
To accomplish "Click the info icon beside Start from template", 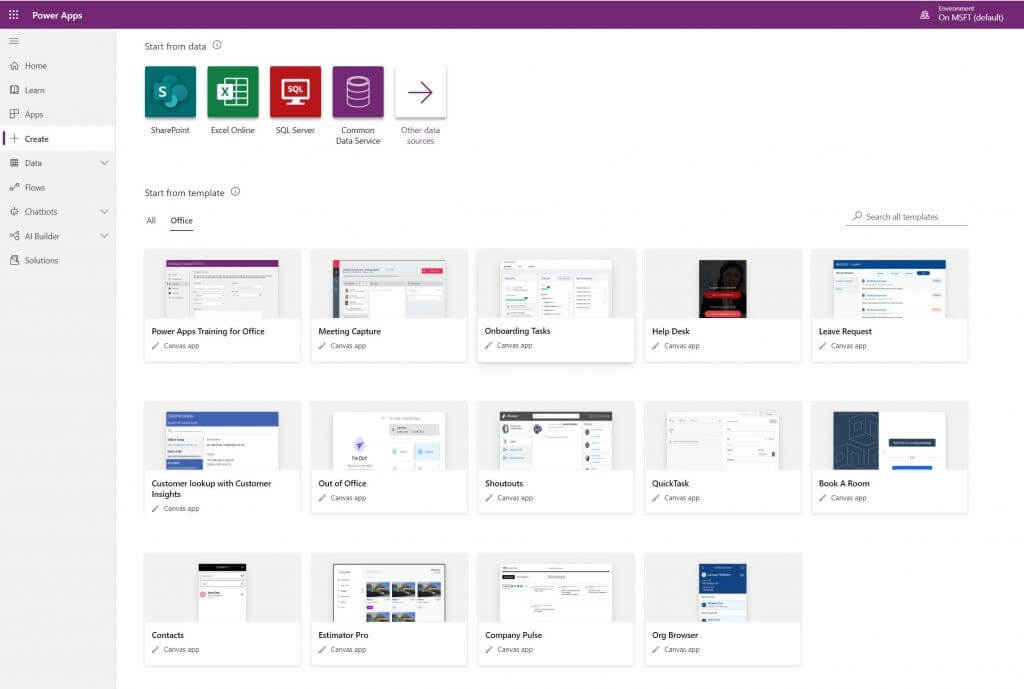I will point(235,191).
